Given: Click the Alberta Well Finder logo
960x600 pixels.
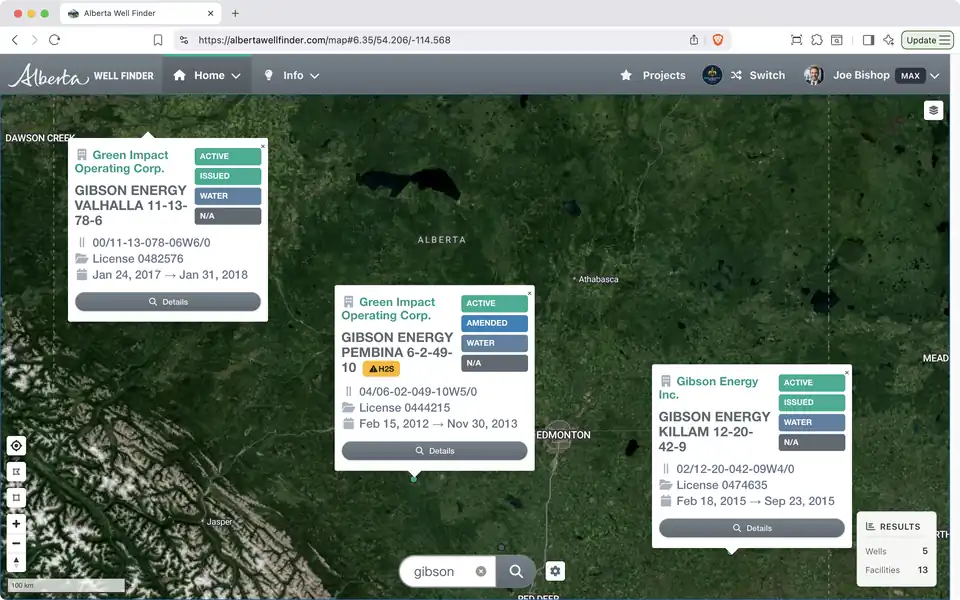Looking at the screenshot, I should point(81,75).
